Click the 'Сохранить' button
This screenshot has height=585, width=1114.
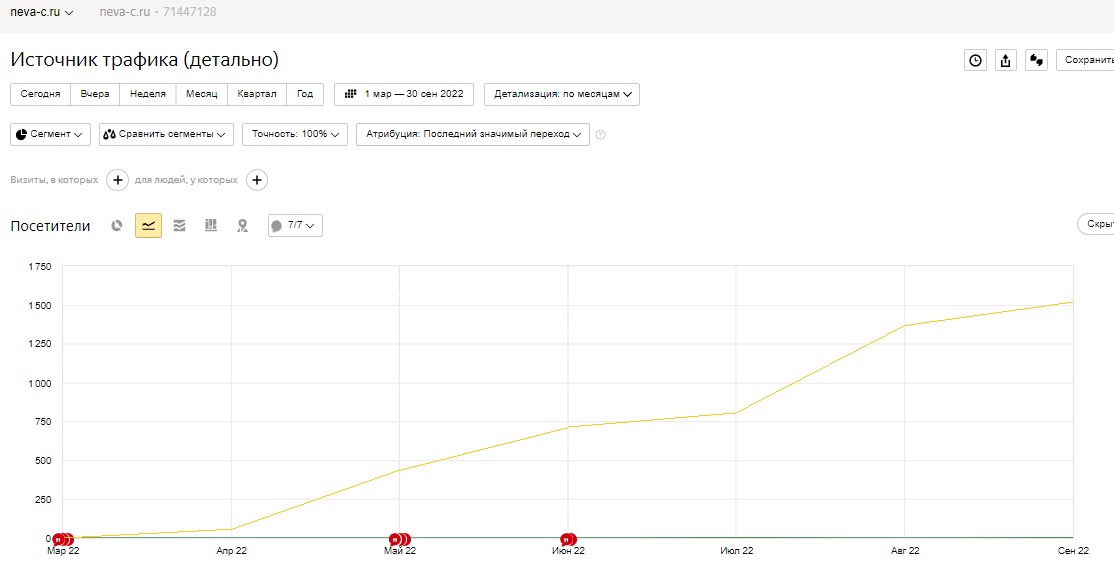(1087, 60)
